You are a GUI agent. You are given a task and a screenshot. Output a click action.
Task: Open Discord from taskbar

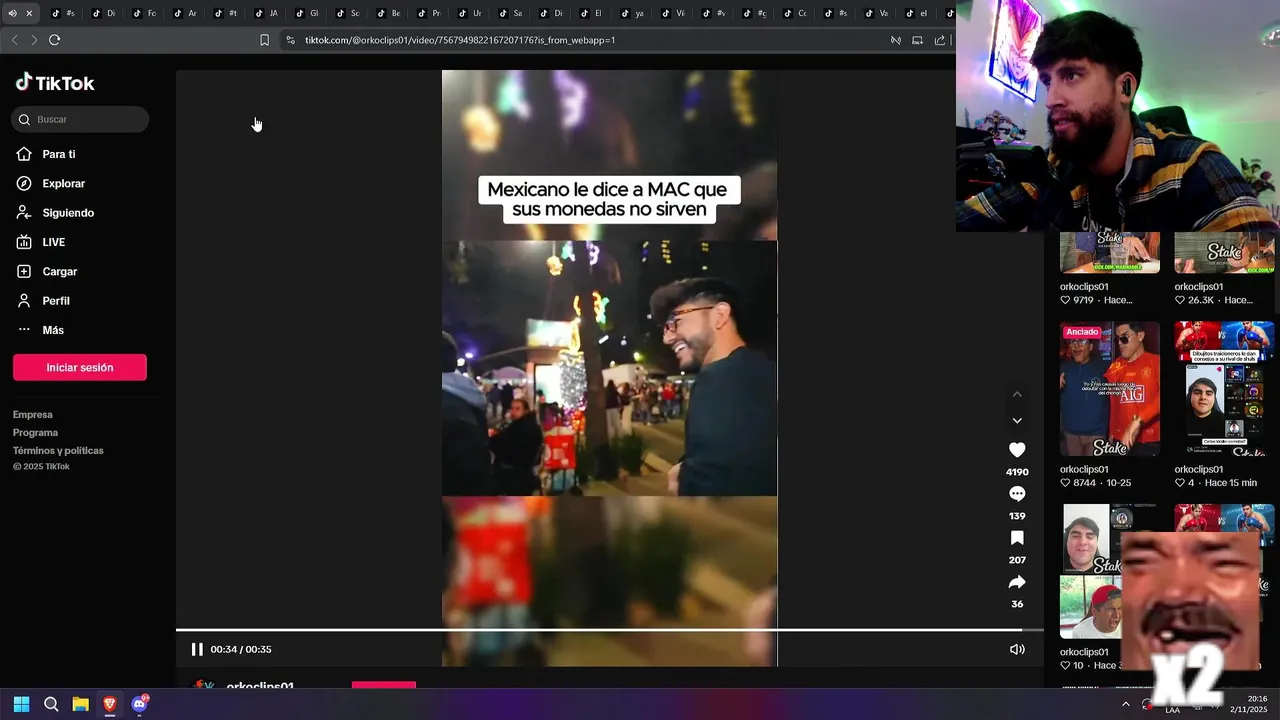(139, 704)
